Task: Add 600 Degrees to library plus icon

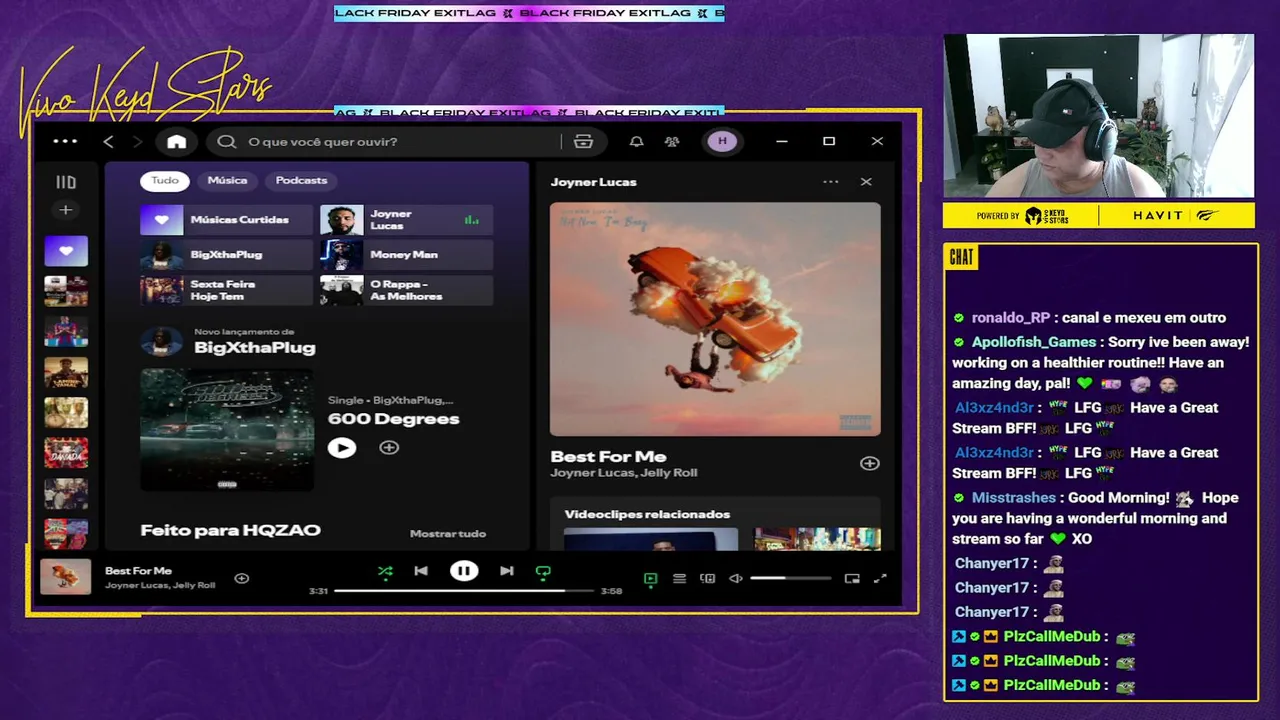Action: [389, 448]
